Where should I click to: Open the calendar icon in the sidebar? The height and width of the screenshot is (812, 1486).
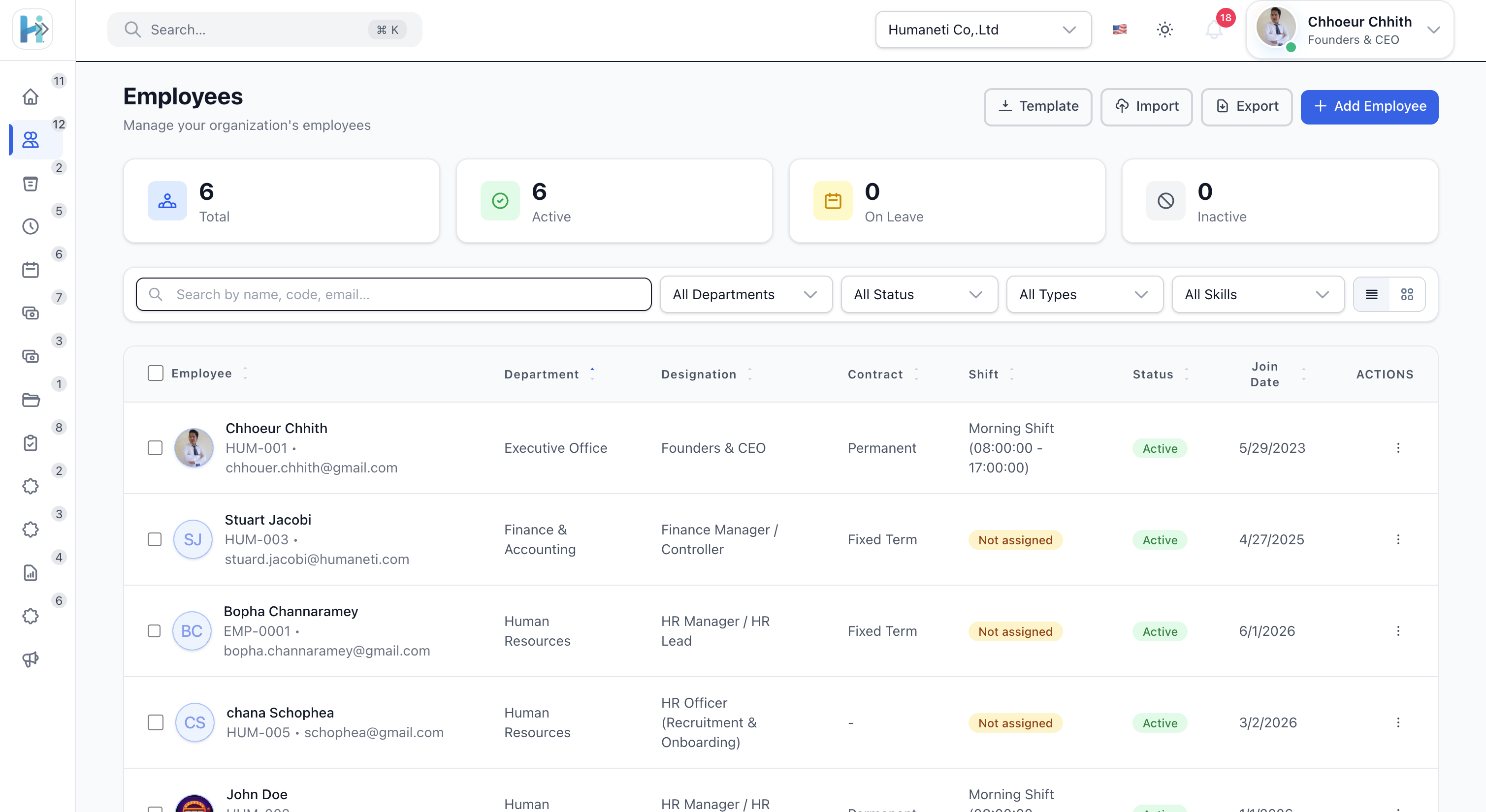31,269
